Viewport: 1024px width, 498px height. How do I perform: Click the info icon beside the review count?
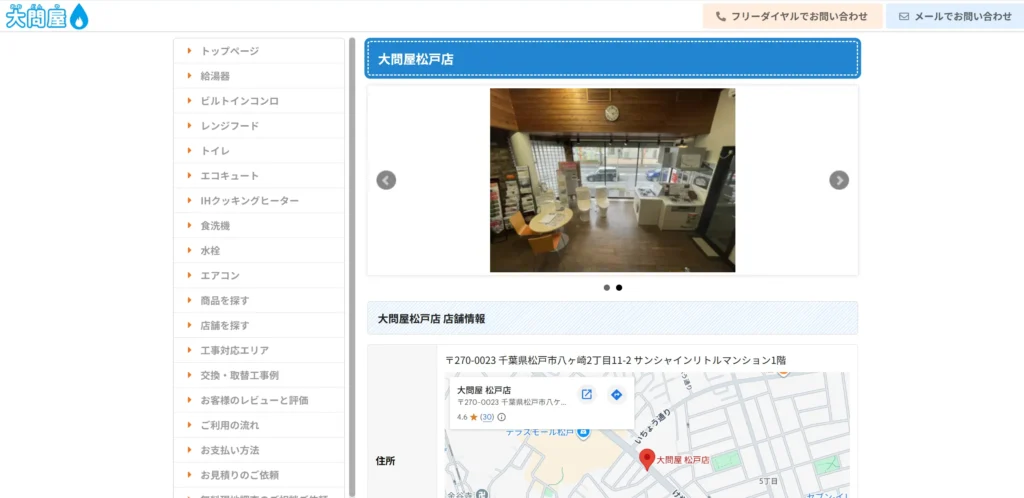pos(502,417)
